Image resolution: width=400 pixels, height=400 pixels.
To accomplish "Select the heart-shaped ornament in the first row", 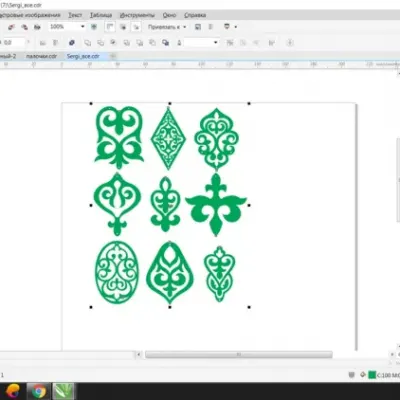I will pyautogui.click(x=119, y=137).
